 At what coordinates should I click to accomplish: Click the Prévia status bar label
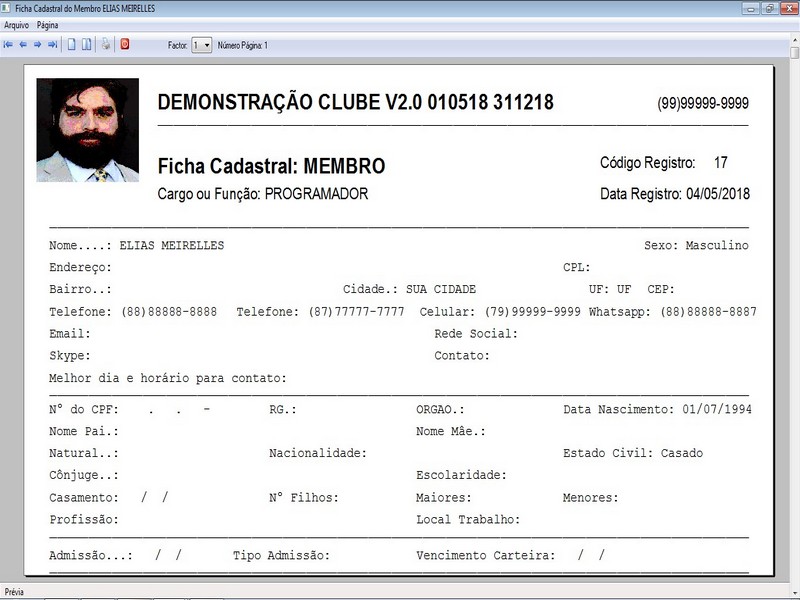click(15, 592)
